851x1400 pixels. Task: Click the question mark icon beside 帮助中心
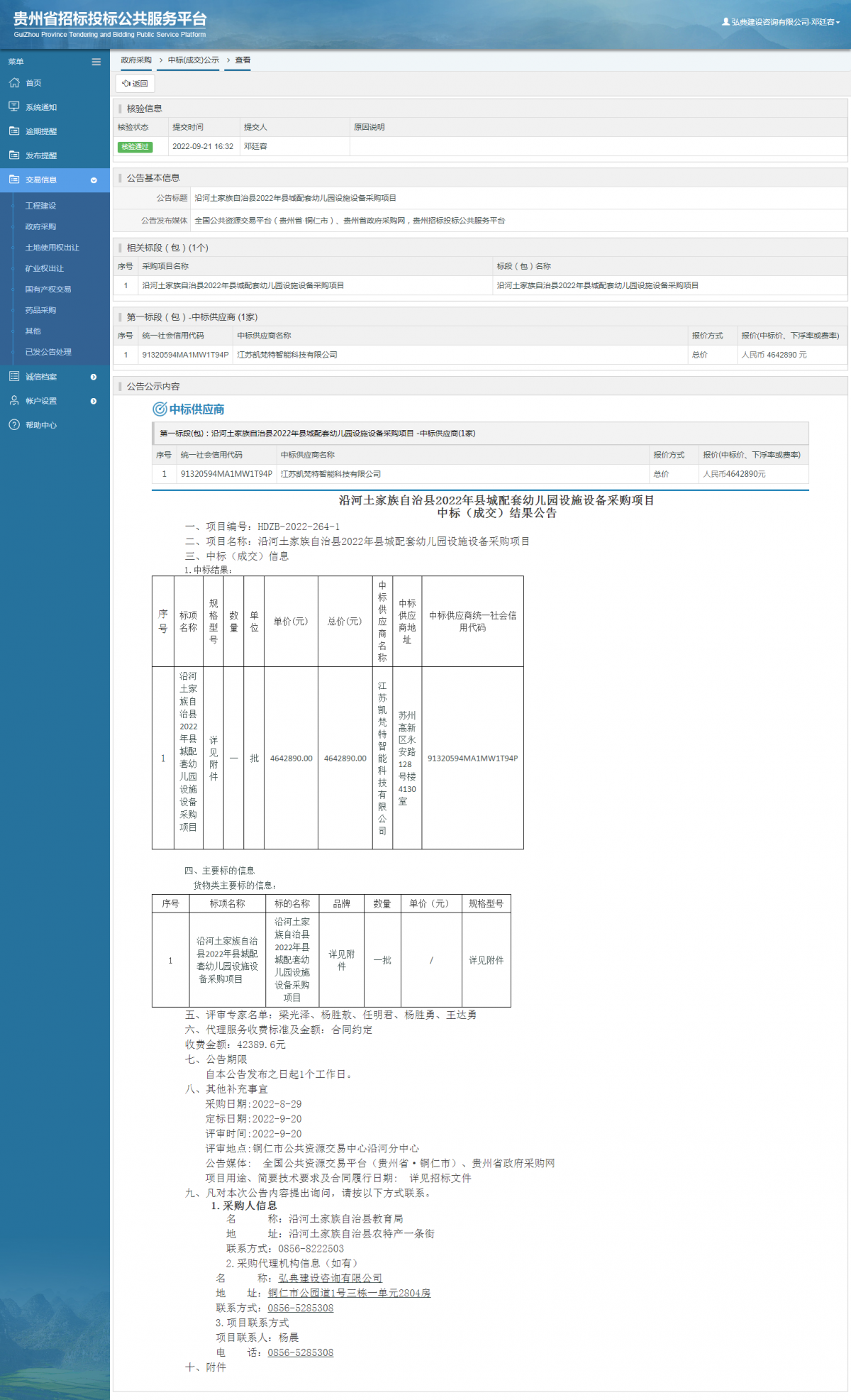click(14, 424)
